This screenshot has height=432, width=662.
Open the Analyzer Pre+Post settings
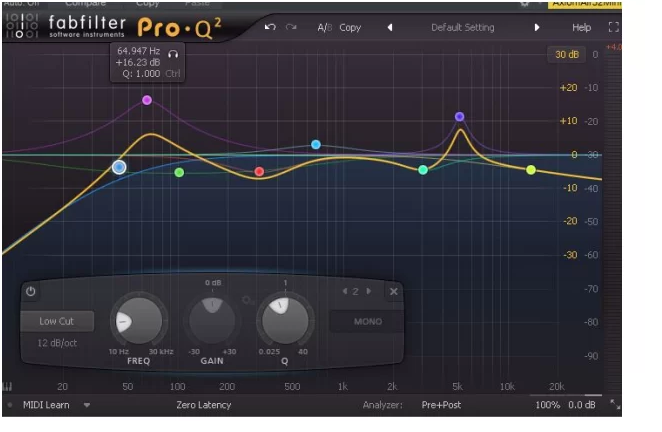[x=441, y=405]
